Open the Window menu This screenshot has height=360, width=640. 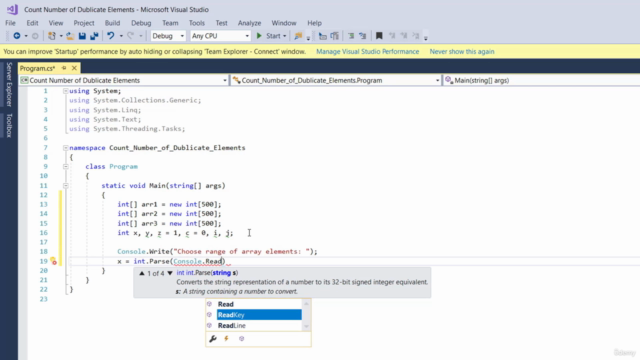[x=284, y=23]
